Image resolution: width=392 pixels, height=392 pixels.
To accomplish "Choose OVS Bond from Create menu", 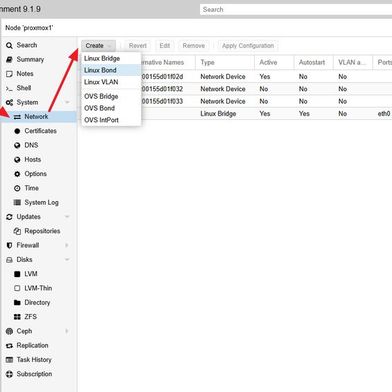I will click(111, 108).
